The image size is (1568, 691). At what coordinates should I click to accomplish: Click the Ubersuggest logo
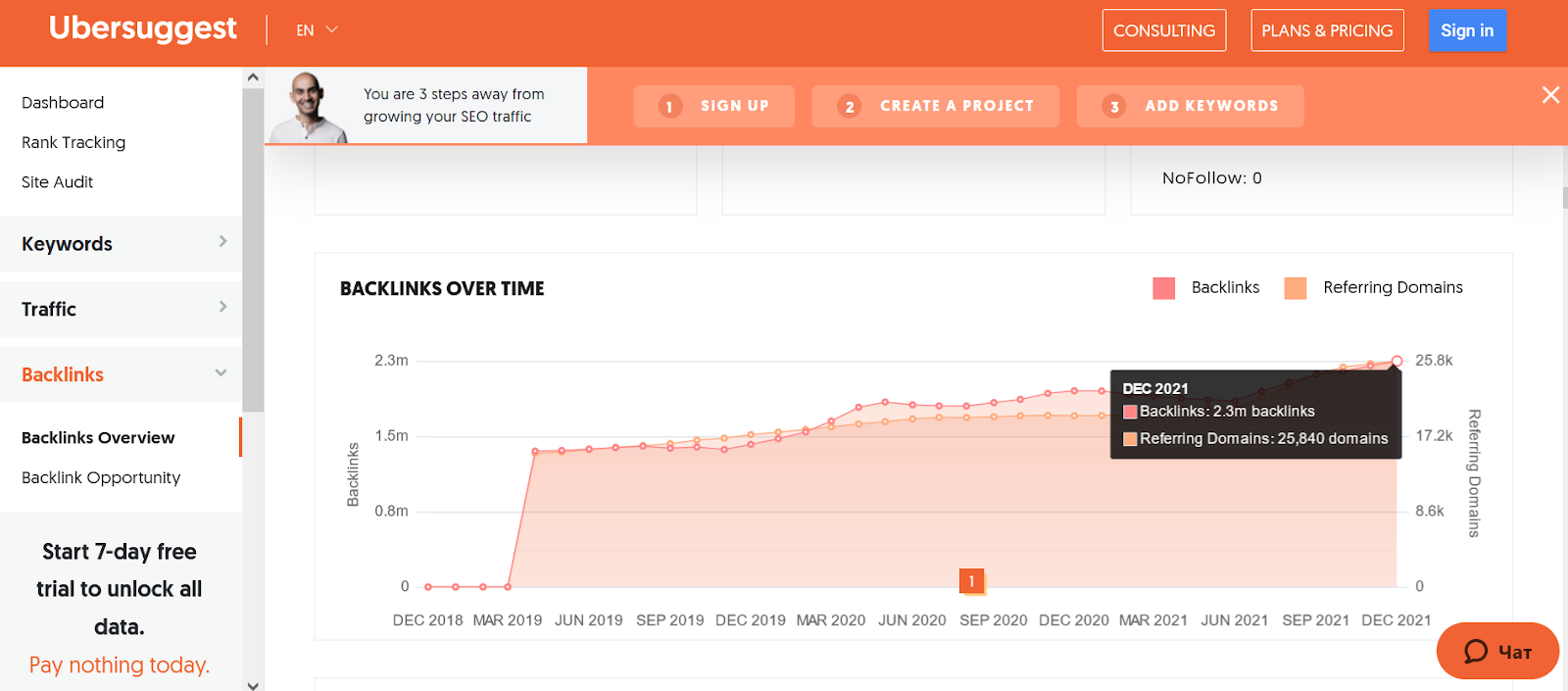tap(143, 29)
